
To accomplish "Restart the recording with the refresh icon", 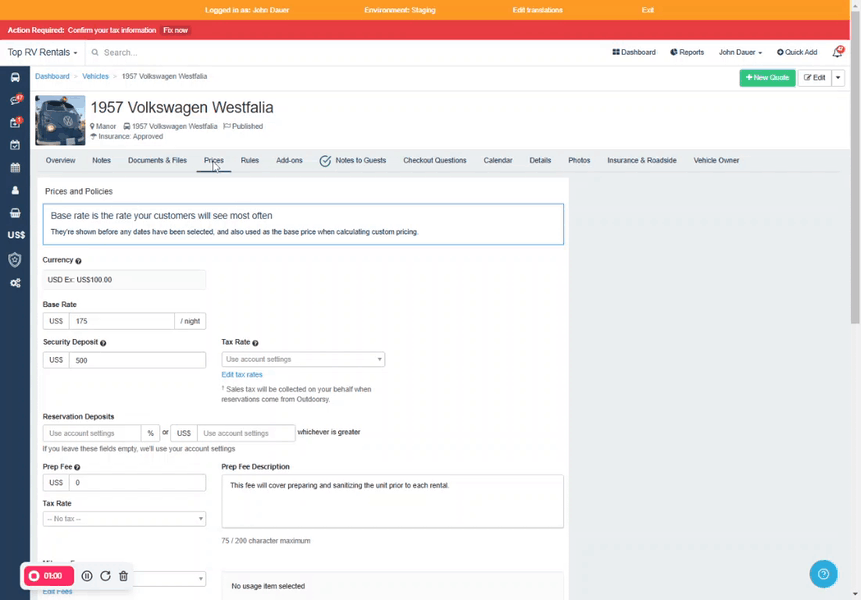I will 105,576.
